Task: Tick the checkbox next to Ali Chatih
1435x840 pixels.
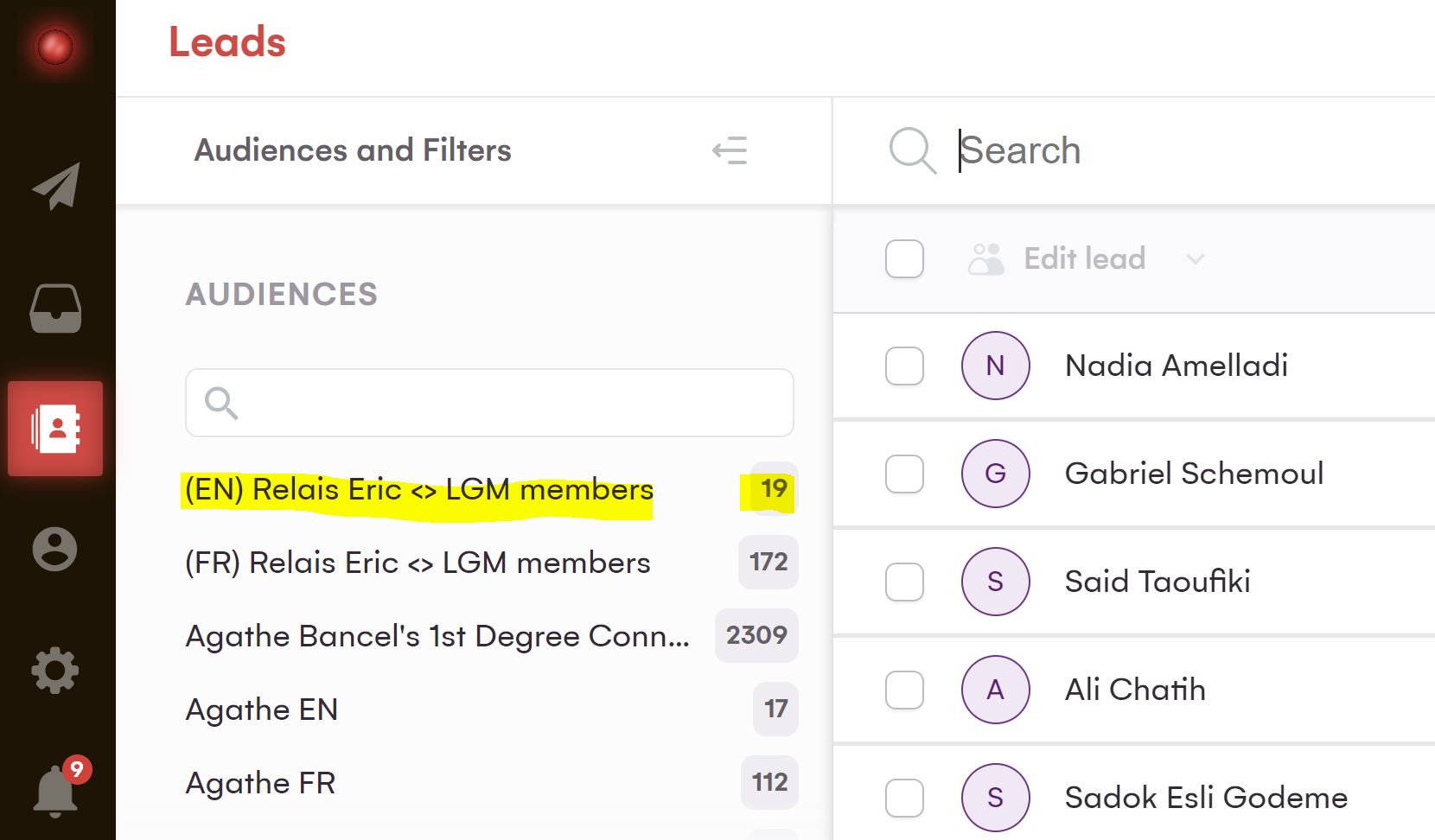Action: [904, 690]
